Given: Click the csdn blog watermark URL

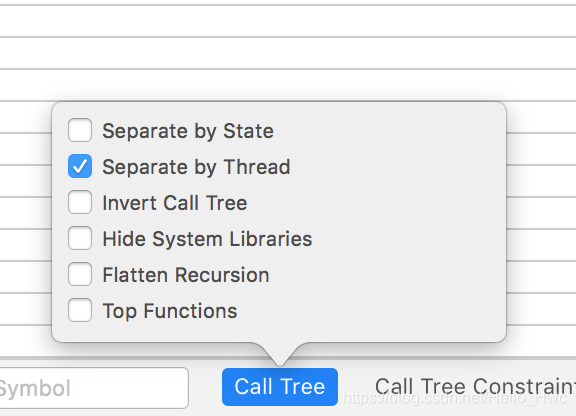Looking at the screenshot, I should coord(454,398).
